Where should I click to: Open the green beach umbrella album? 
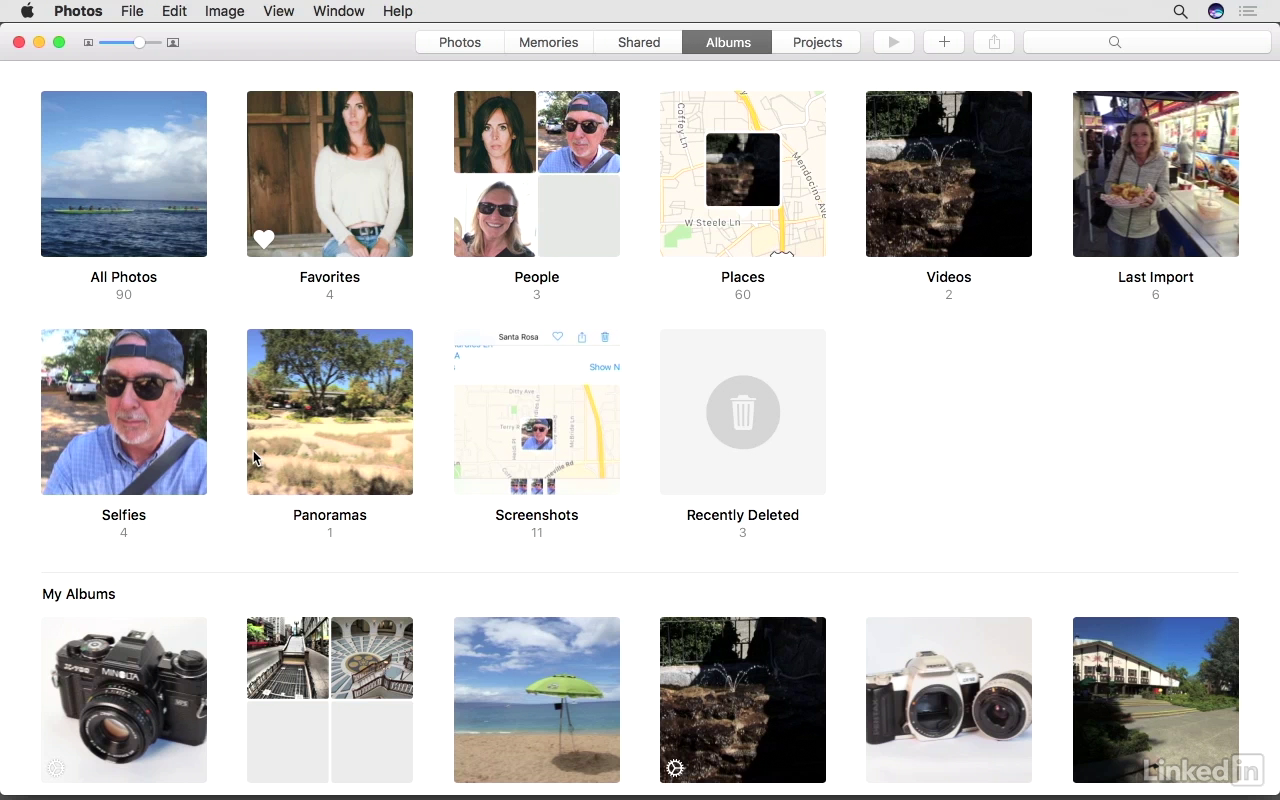click(537, 700)
